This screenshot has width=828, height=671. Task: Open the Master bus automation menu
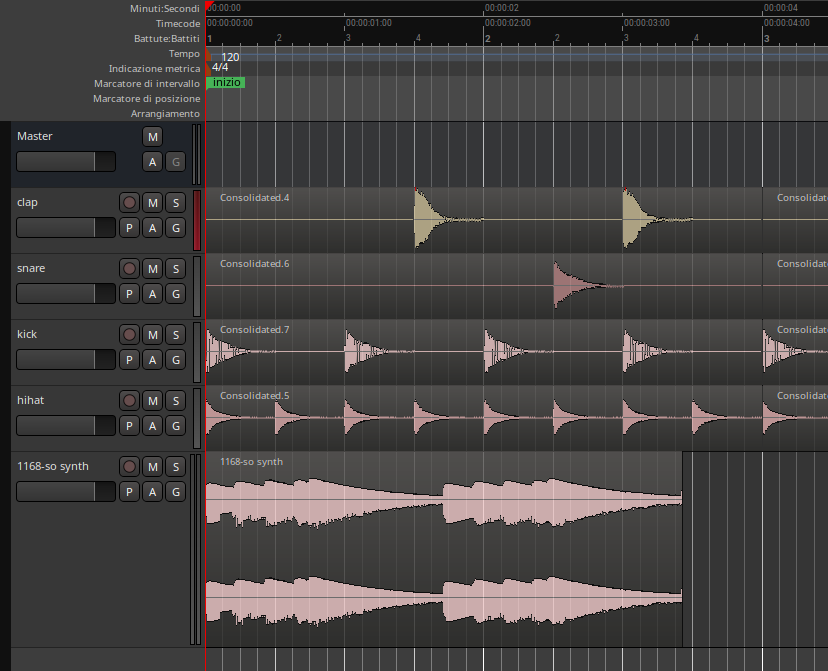pyautogui.click(x=153, y=162)
